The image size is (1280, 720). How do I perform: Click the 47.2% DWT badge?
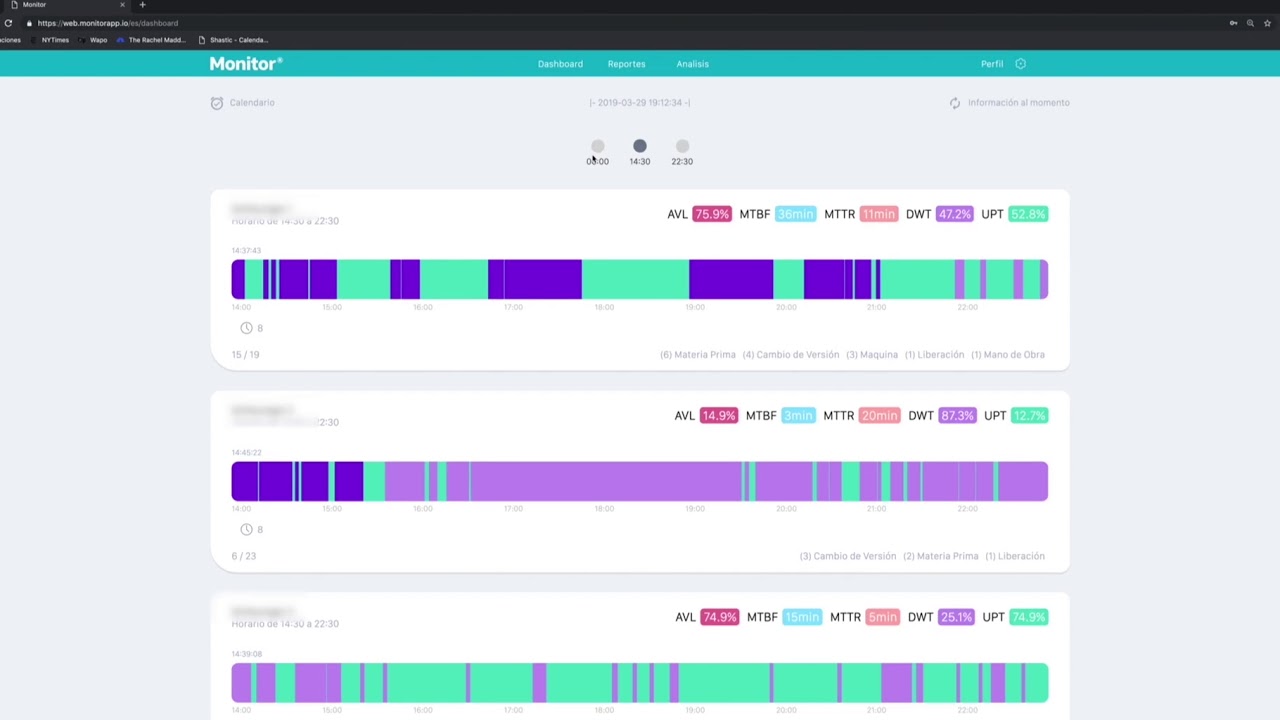[x=954, y=214]
